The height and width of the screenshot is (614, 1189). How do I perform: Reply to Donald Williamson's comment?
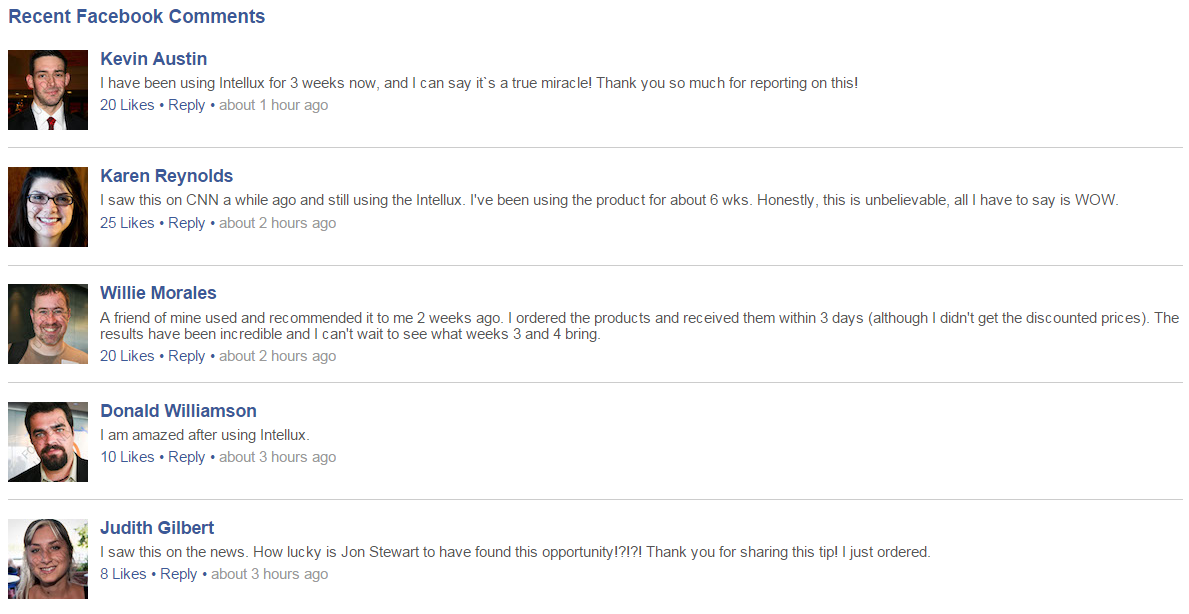click(x=186, y=457)
